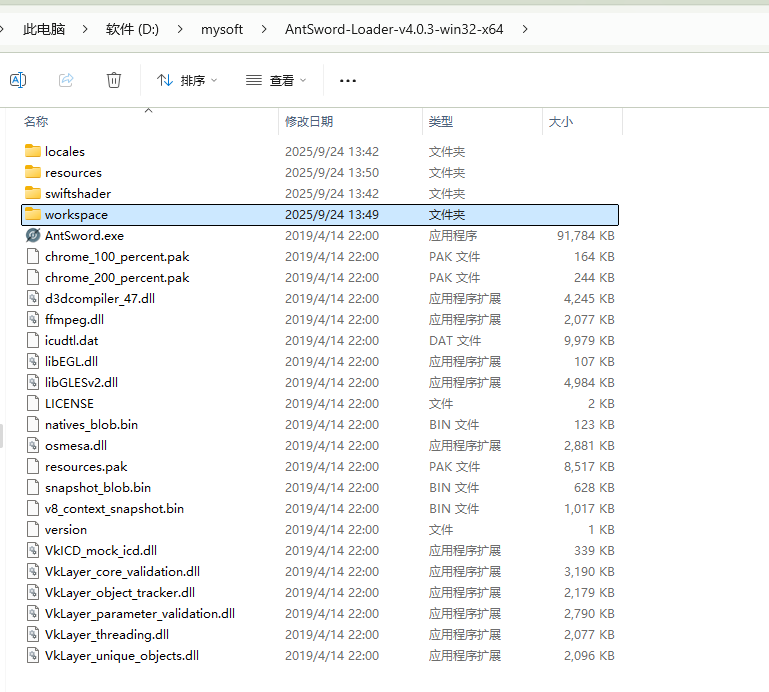This screenshot has height=692, width=769.
Task: Select the resources.pak file icon
Action: point(33,467)
